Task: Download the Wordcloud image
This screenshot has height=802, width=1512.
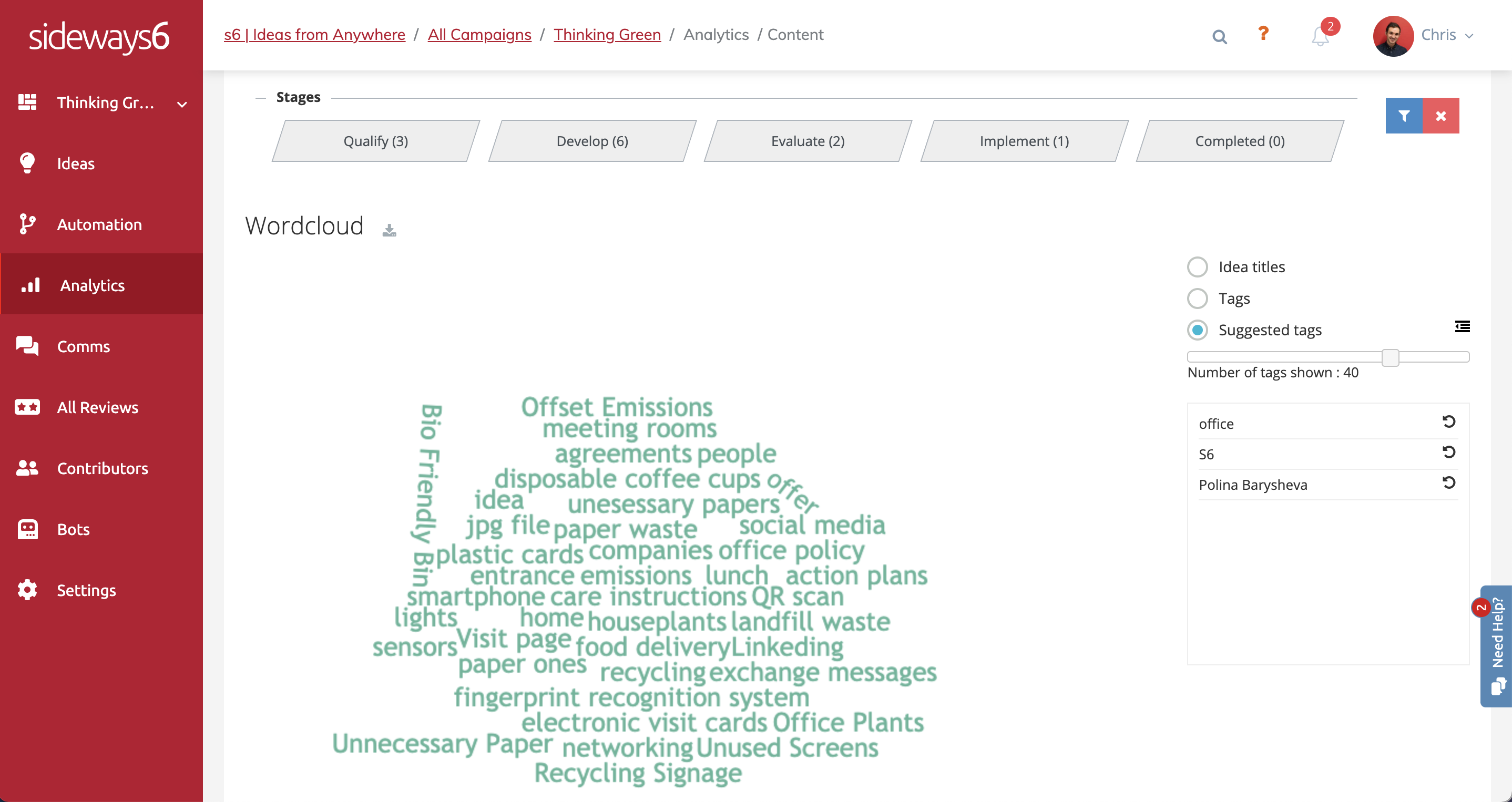Action: point(389,230)
